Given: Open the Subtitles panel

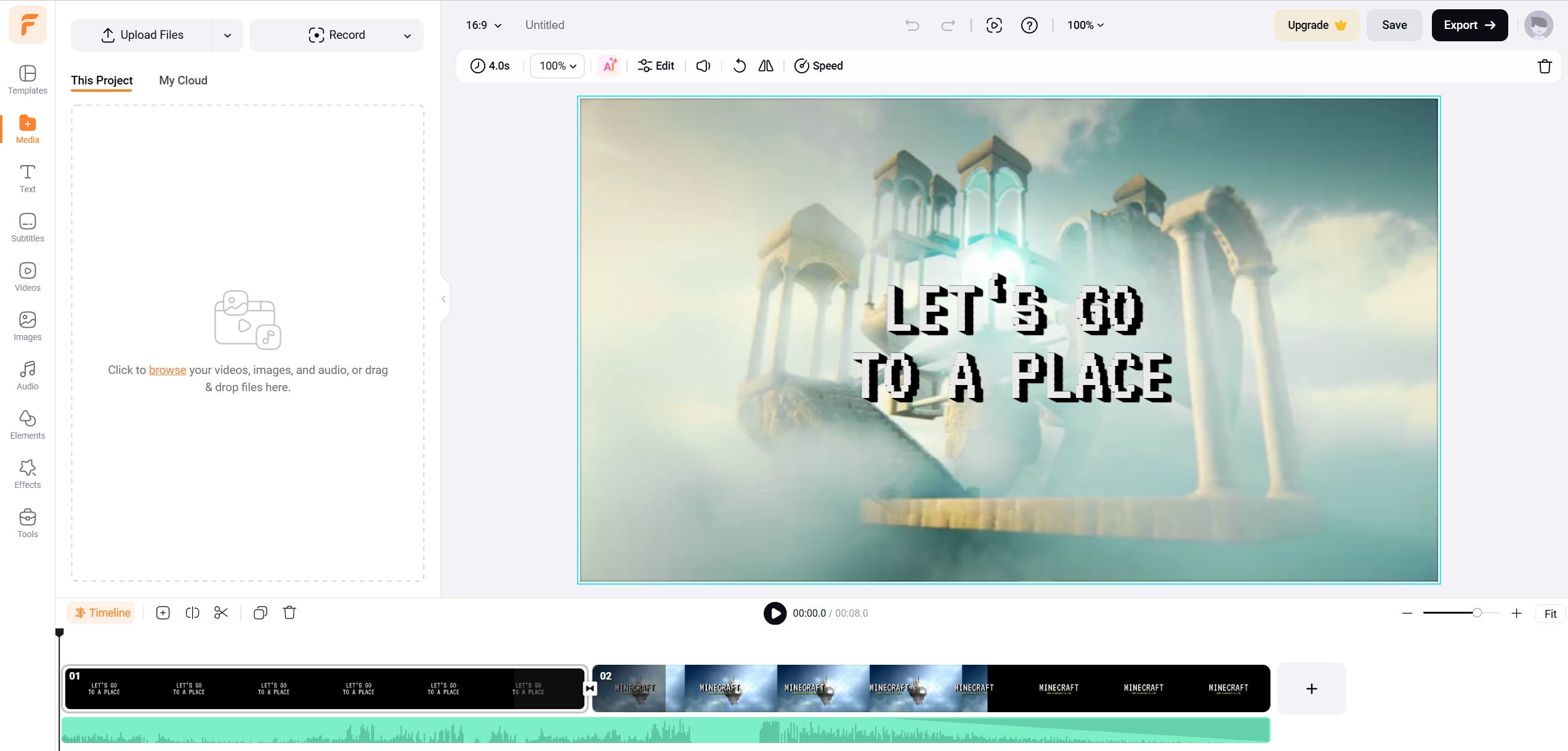Looking at the screenshot, I should click(27, 227).
